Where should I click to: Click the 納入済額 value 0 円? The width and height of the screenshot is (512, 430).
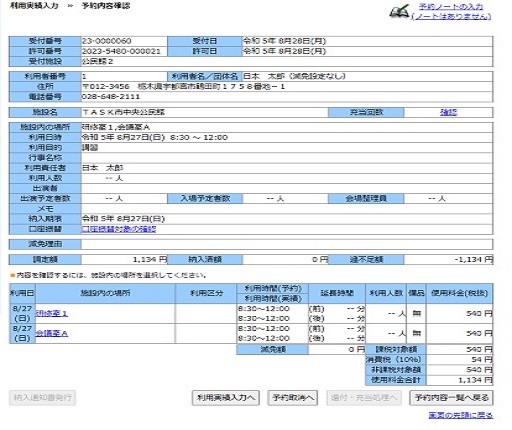[x=320, y=259]
